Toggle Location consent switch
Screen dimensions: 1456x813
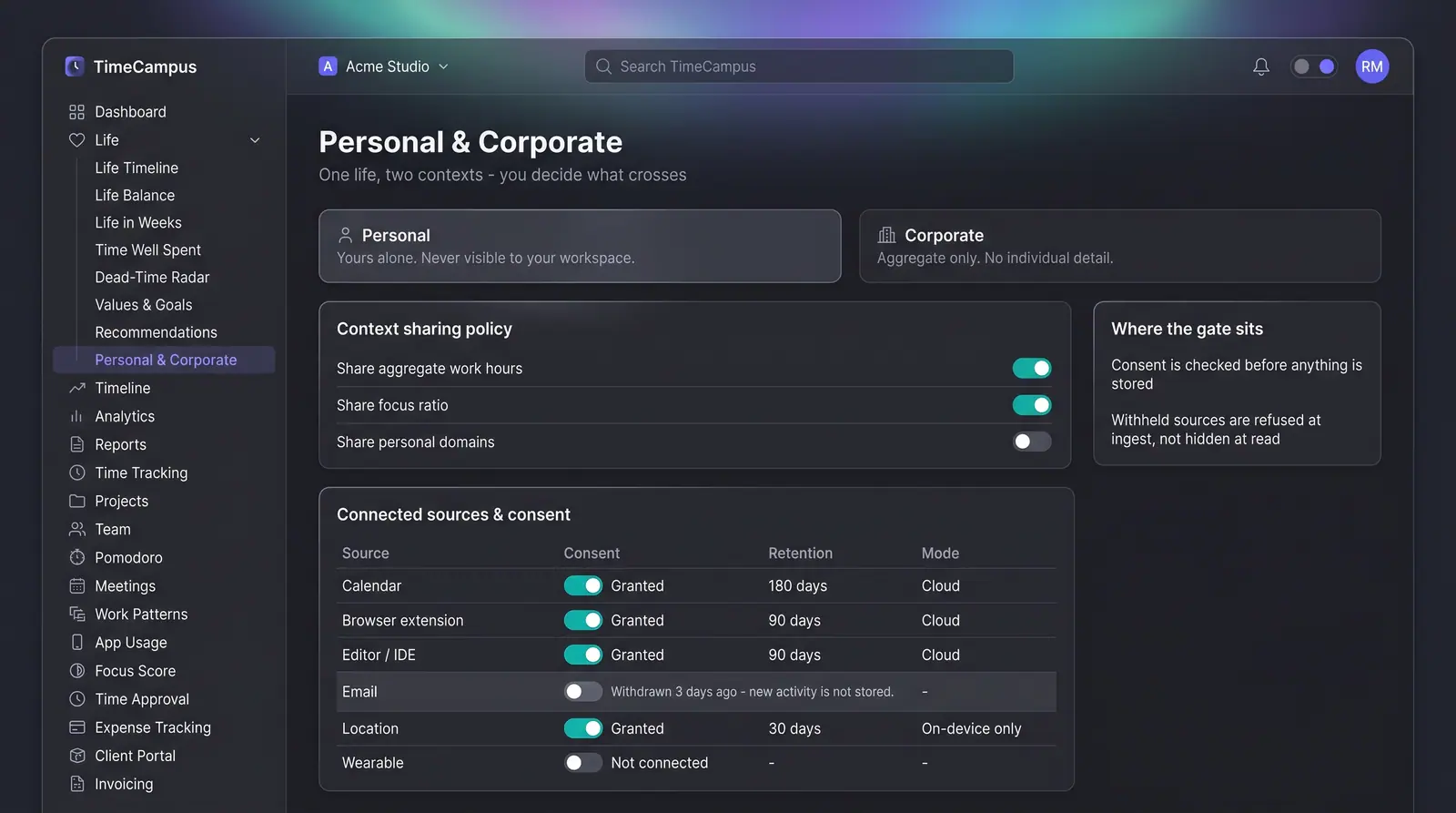(582, 728)
